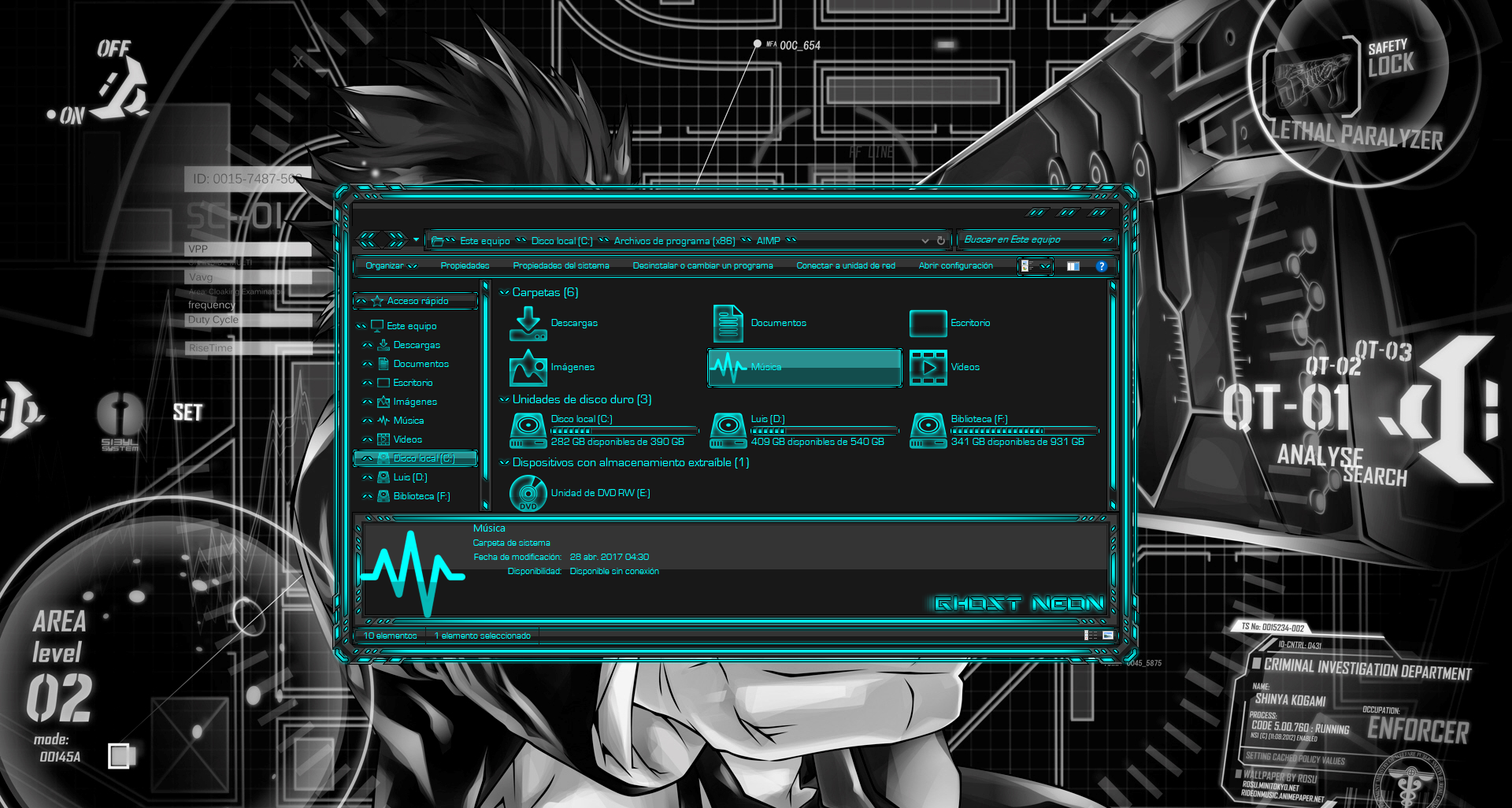Click Abrir configuración
Viewport: 1512px width, 808px height.
tap(955, 266)
